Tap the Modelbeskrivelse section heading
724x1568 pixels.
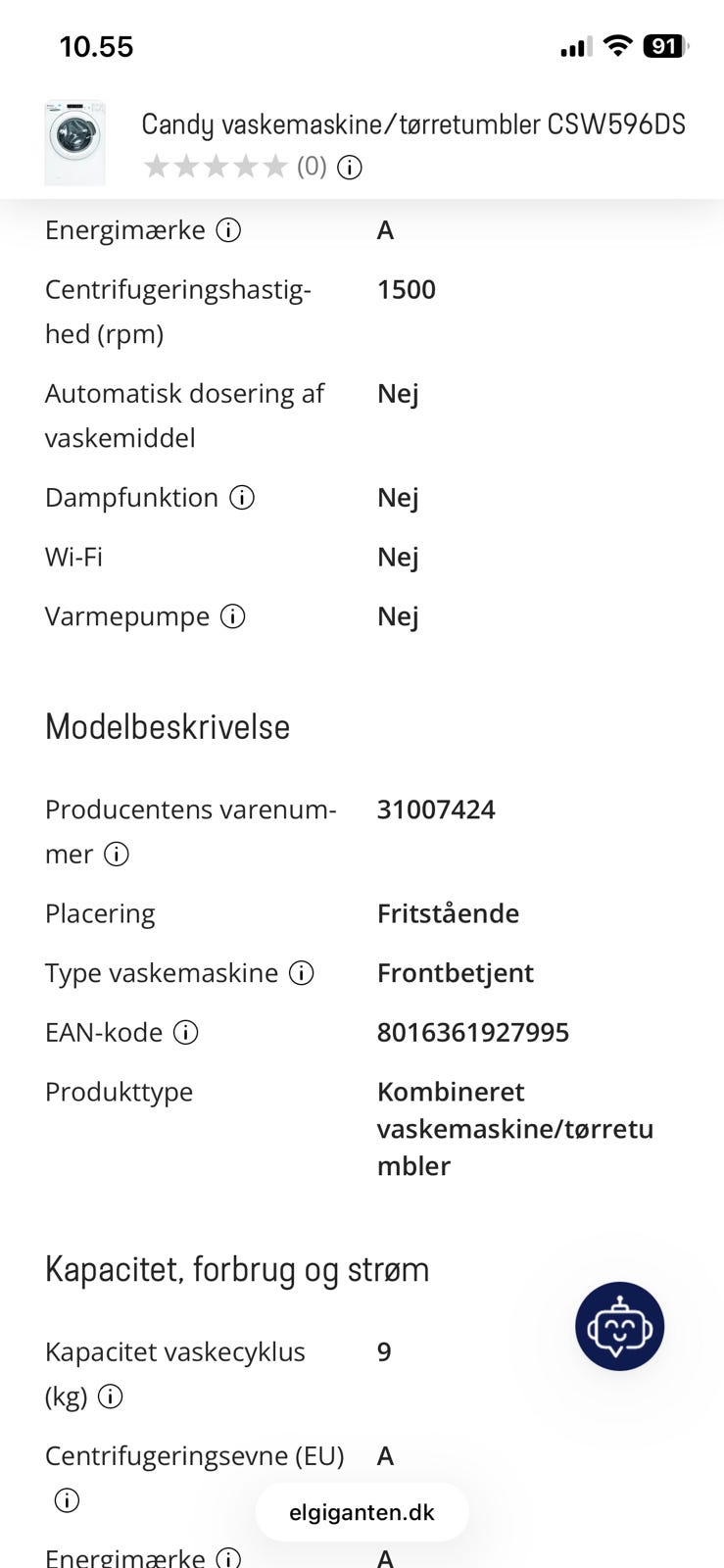pos(168,727)
